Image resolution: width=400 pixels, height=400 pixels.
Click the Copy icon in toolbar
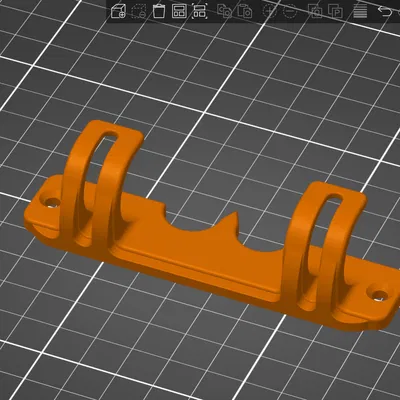224,11
